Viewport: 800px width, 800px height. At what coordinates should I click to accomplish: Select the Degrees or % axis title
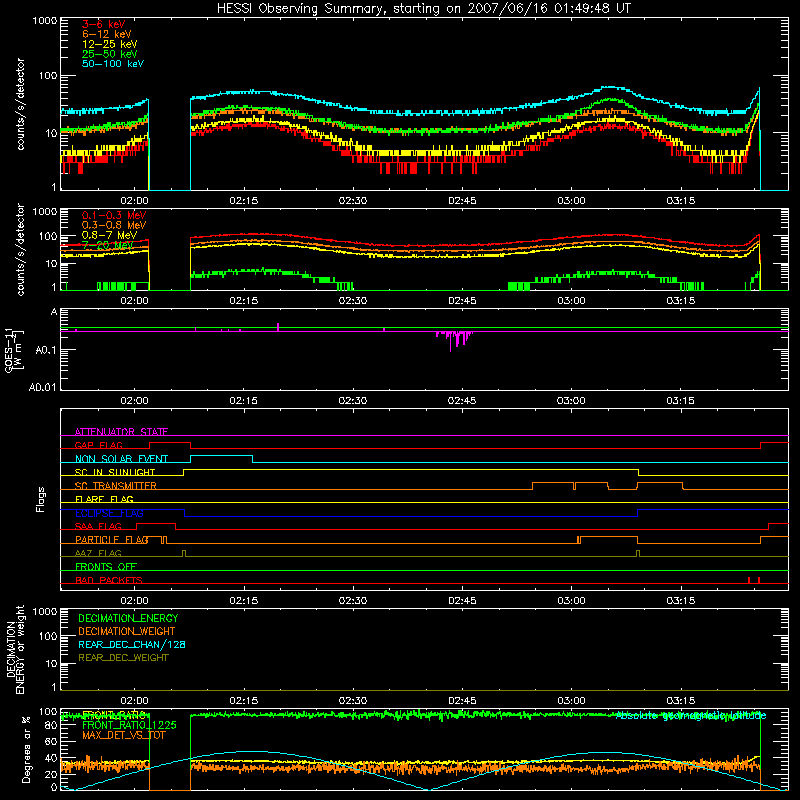pyautogui.click(x=26, y=749)
